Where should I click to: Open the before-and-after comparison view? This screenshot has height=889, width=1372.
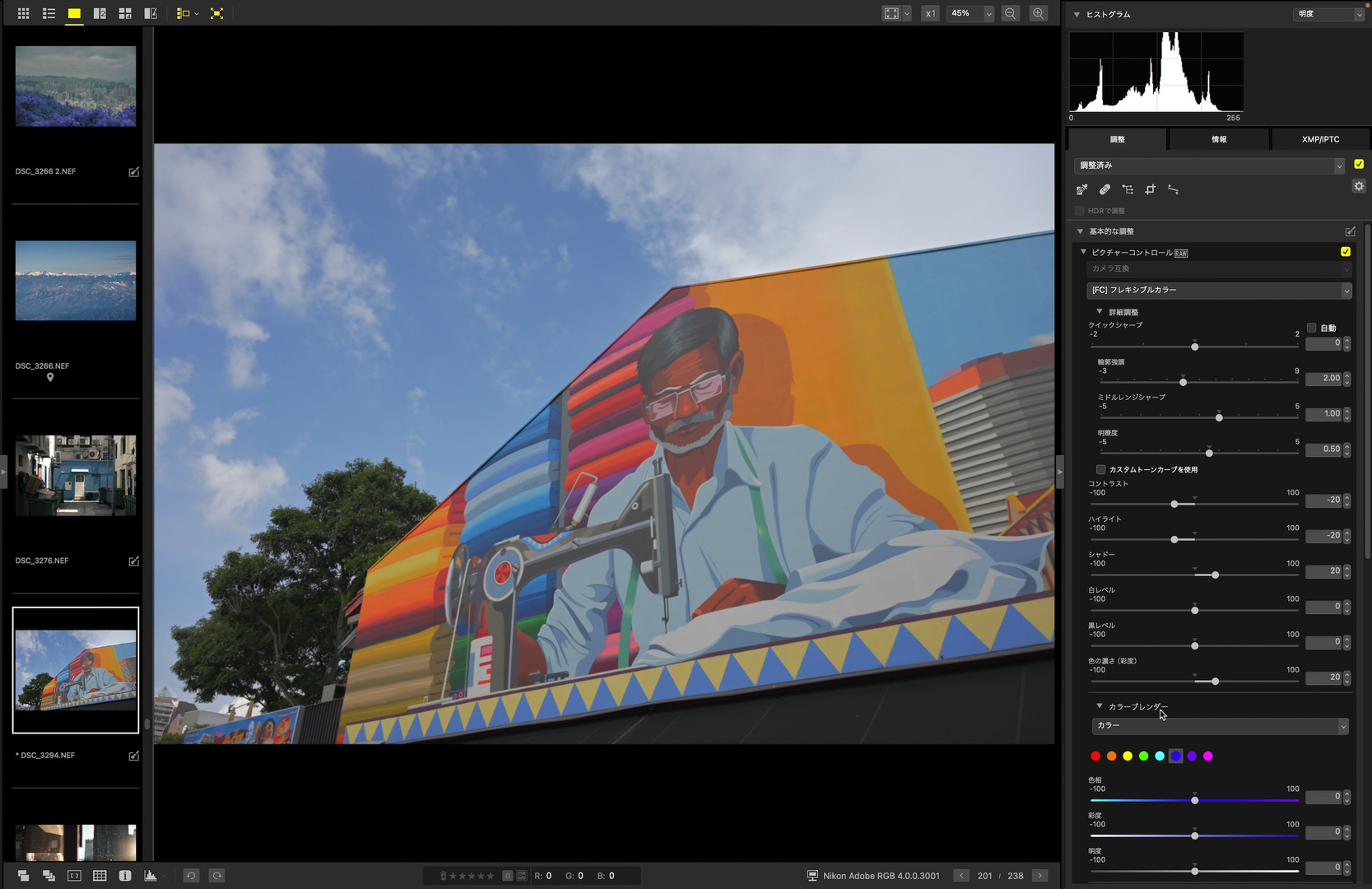(151, 13)
